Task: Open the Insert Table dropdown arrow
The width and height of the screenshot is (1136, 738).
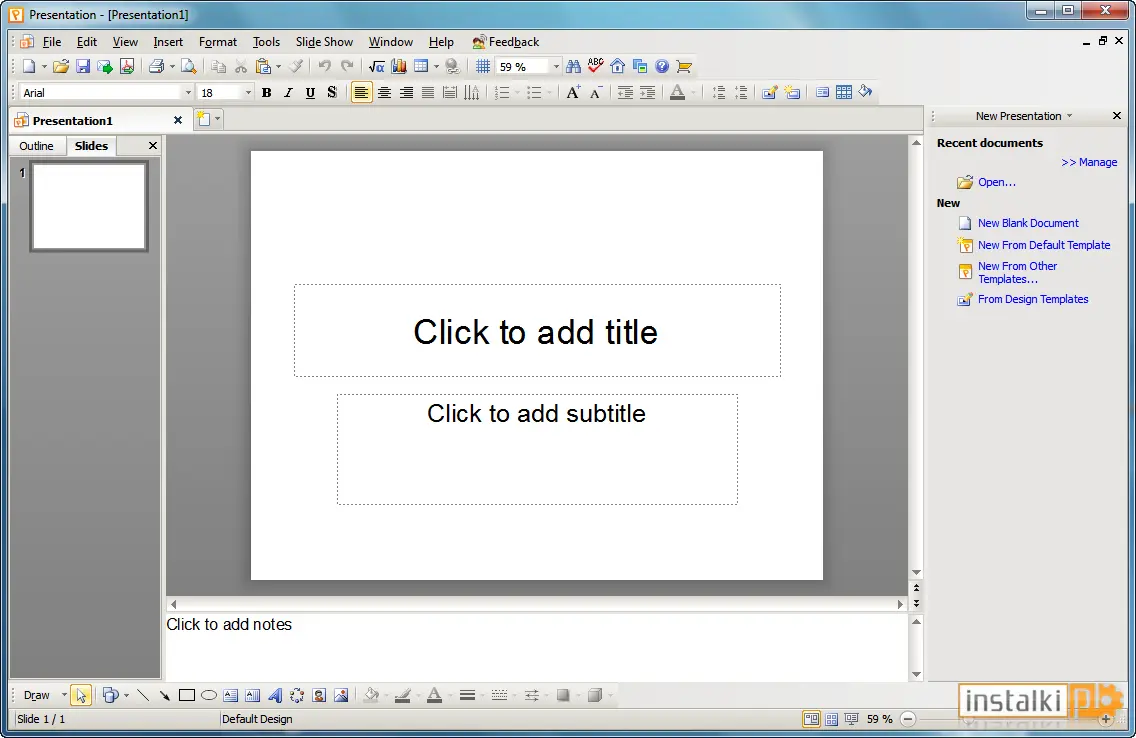Action: (x=436, y=67)
